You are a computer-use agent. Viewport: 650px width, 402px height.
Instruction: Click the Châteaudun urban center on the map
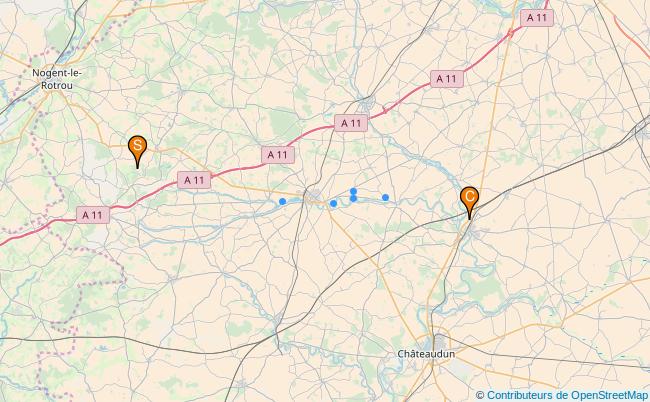point(438,343)
